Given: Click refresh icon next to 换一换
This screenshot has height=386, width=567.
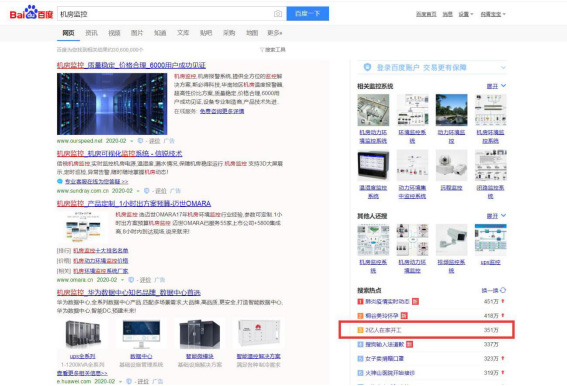Looking at the screenshot, I should tap(503, 290).
